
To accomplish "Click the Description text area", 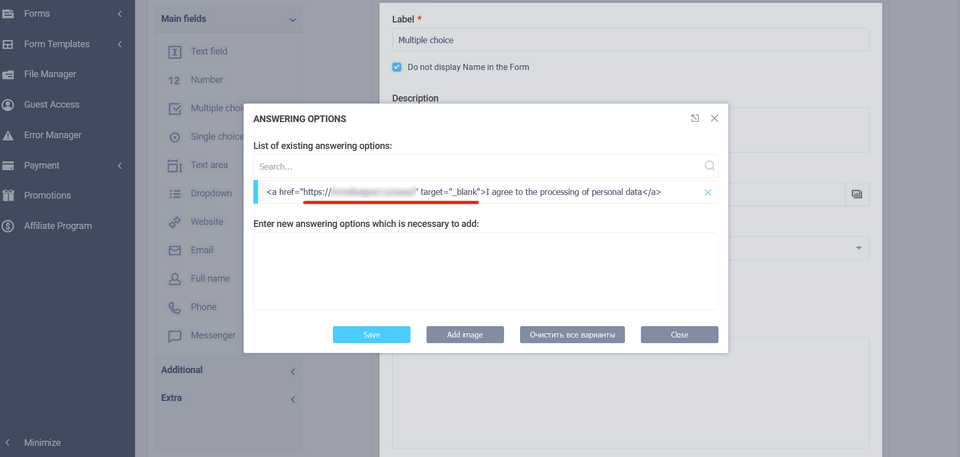I will (631, 130).
